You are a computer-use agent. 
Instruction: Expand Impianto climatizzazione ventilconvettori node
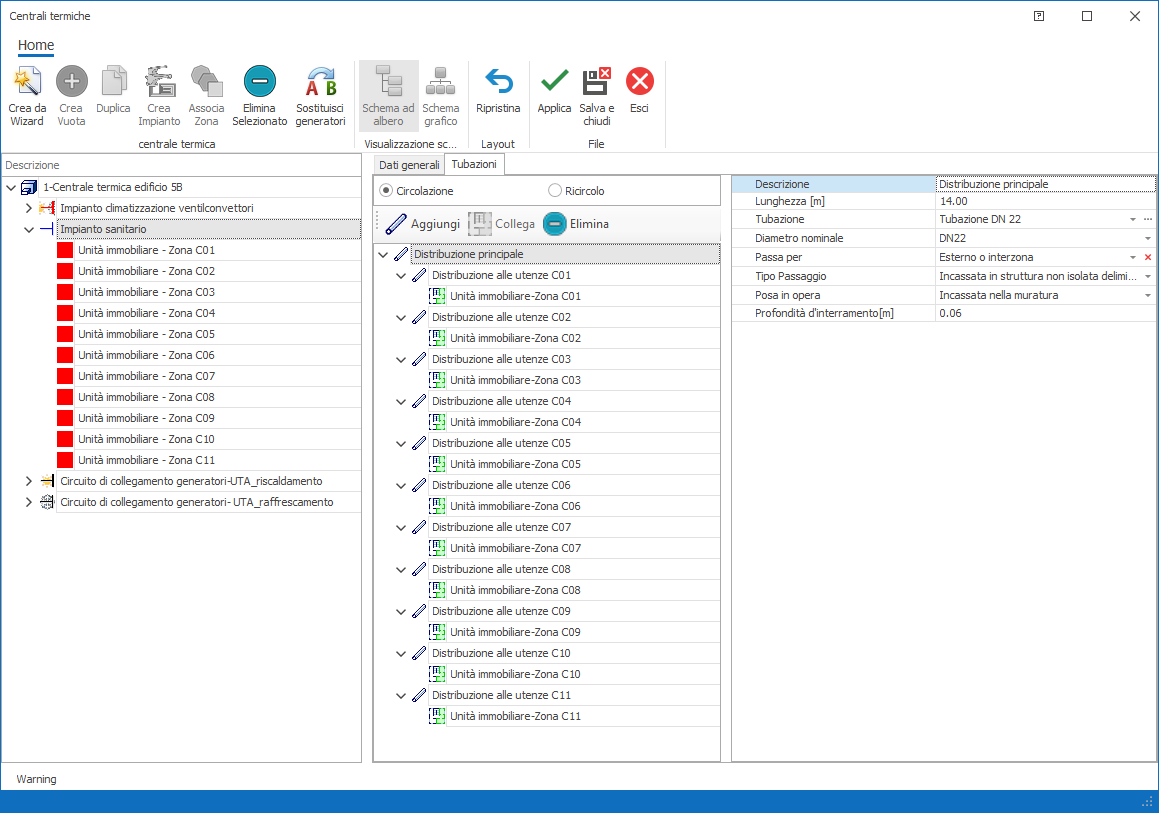[28, 208]
